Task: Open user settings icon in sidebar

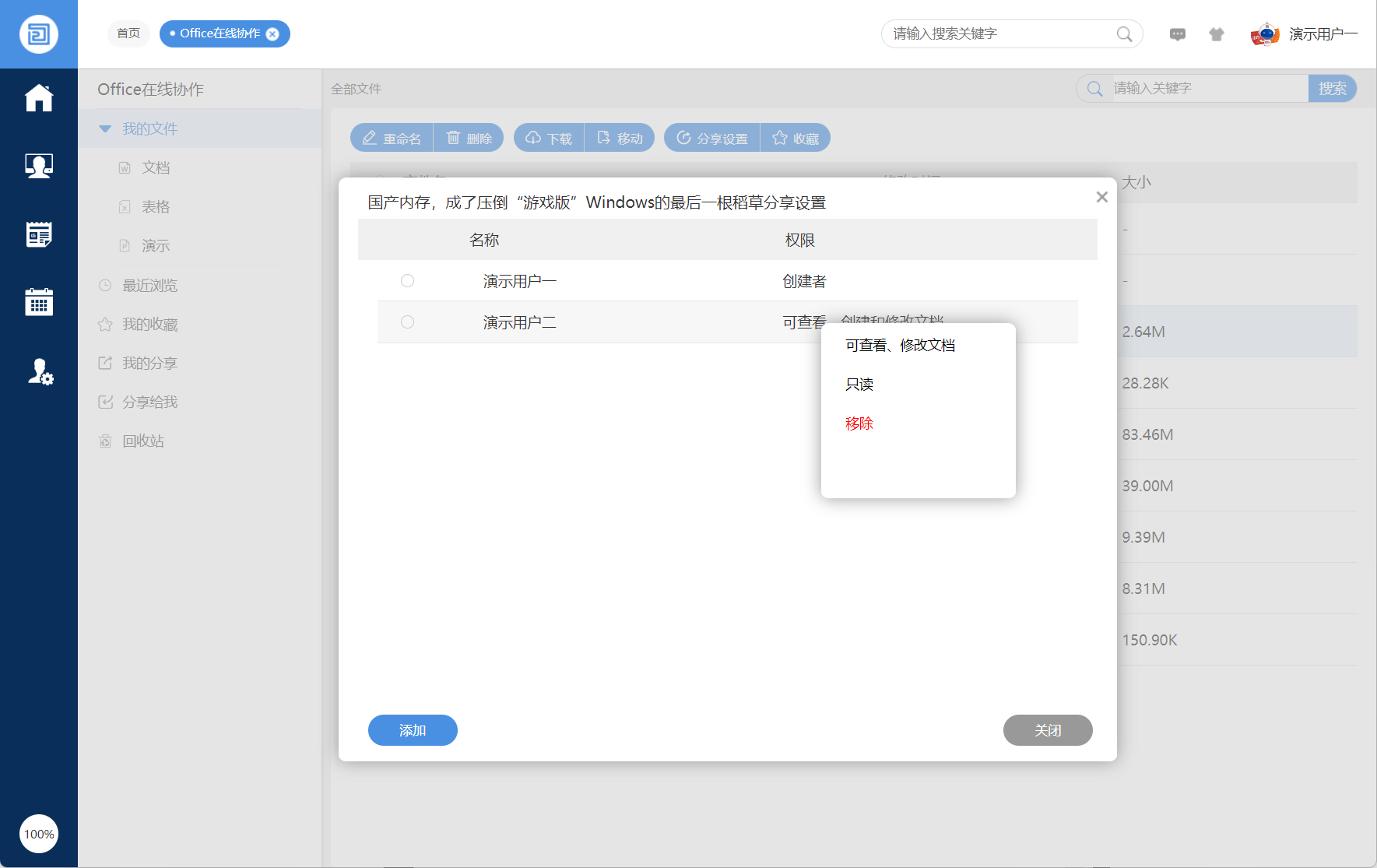Action: coord(39,371)
